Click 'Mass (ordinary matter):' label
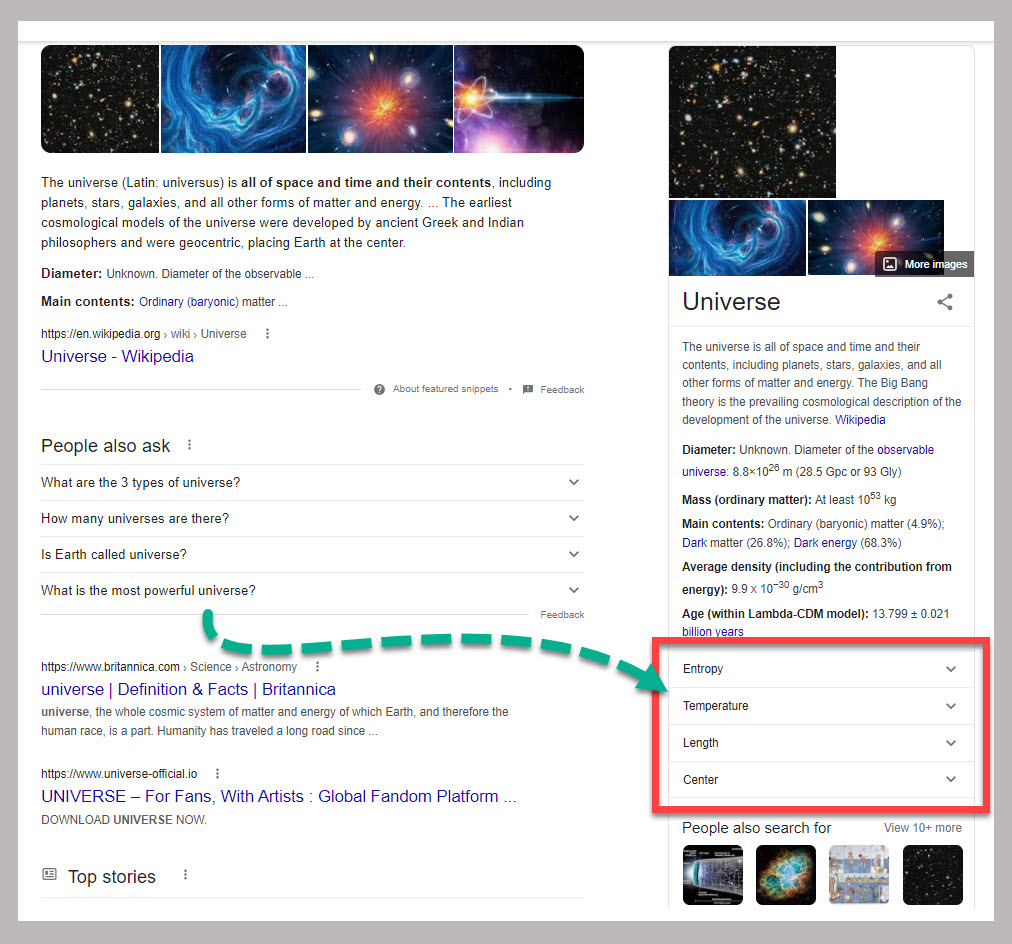1012x944 pixels. point(747,500)
